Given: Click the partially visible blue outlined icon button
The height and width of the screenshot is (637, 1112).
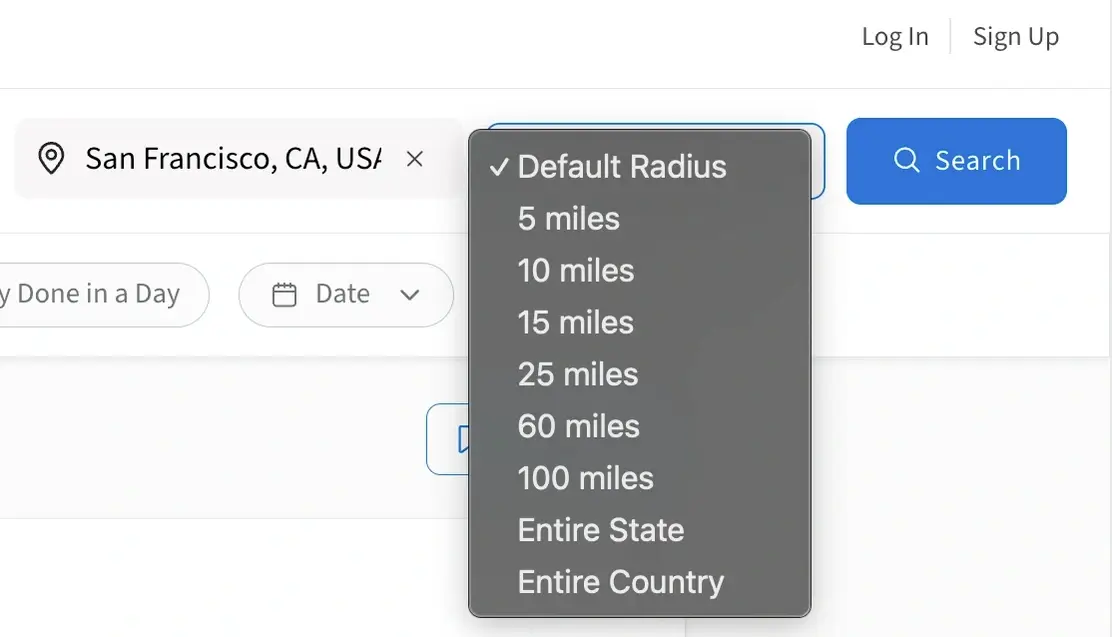Looking at the screenshot, I should point(462,440).
